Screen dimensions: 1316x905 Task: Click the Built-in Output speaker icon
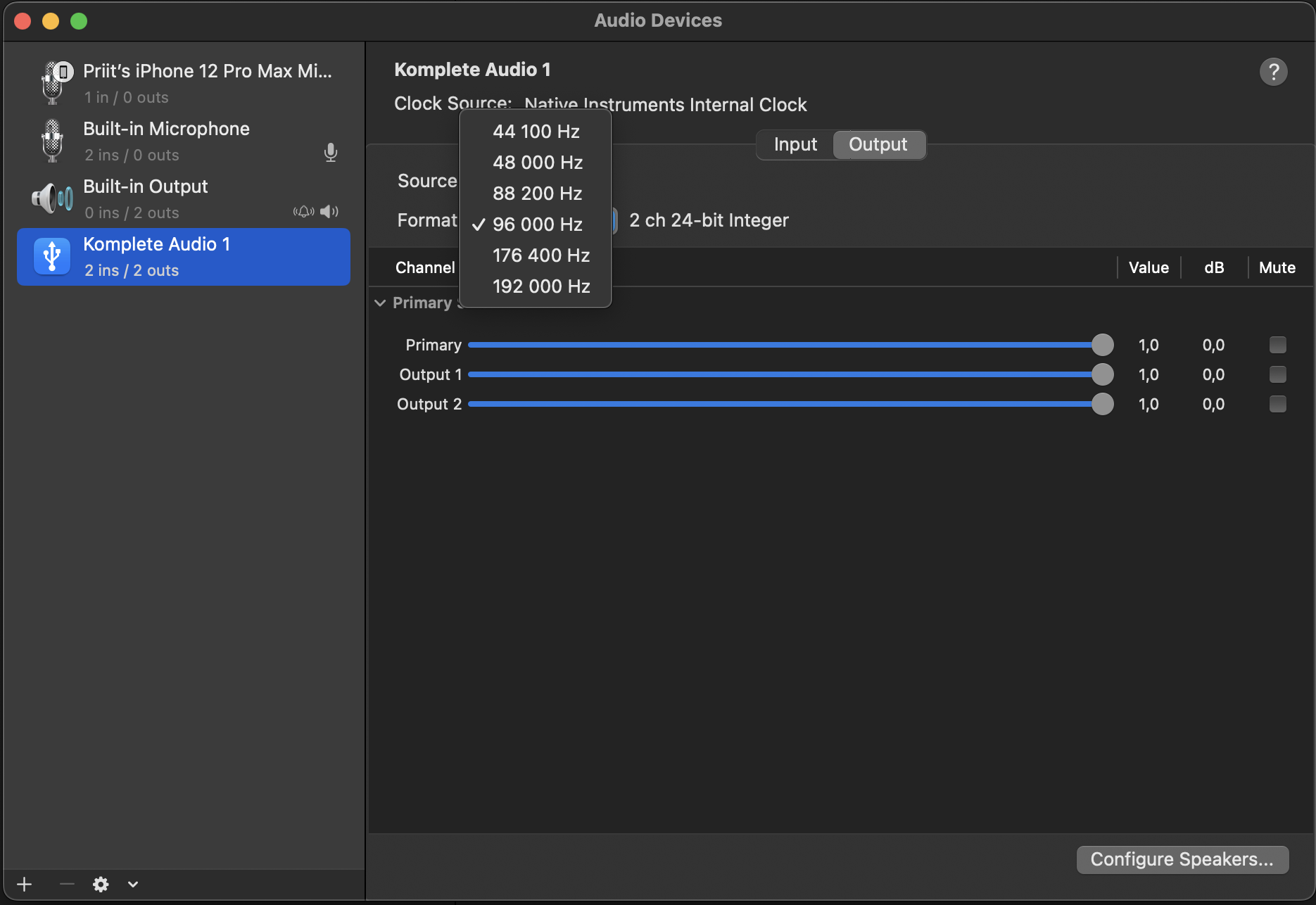pyautogui.click(x=52, y=198)
